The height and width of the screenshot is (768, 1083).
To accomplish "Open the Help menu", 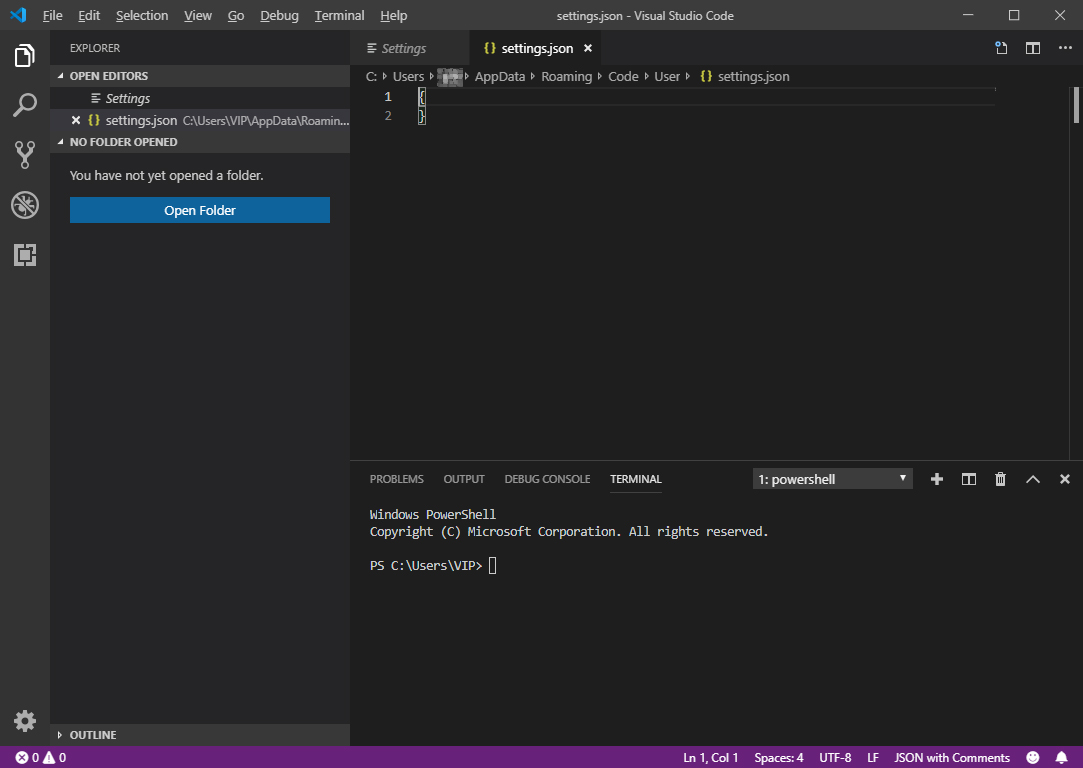I will point(394,15).
